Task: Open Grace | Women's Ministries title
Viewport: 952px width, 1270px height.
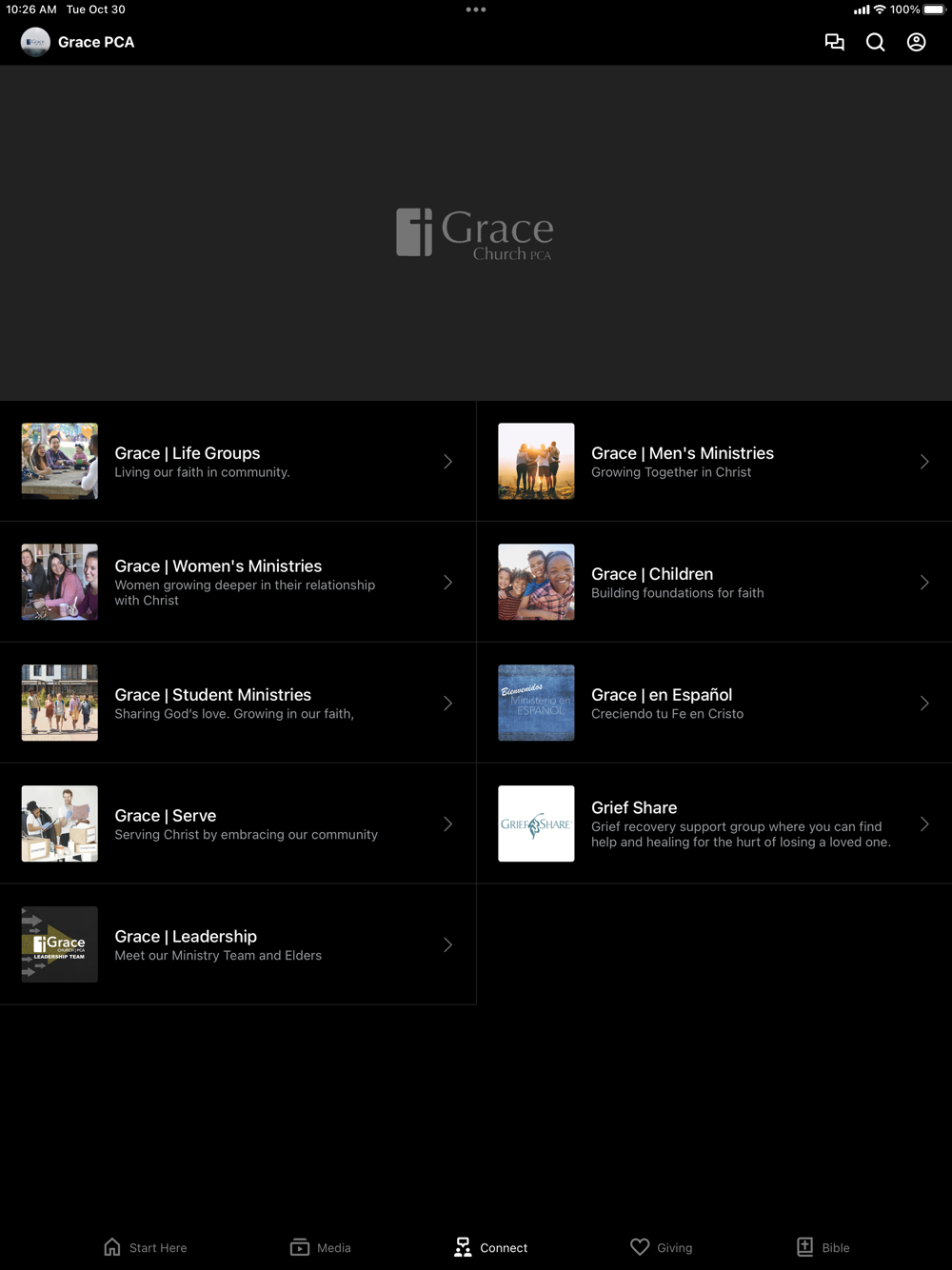Action: [x=218, y=566]
